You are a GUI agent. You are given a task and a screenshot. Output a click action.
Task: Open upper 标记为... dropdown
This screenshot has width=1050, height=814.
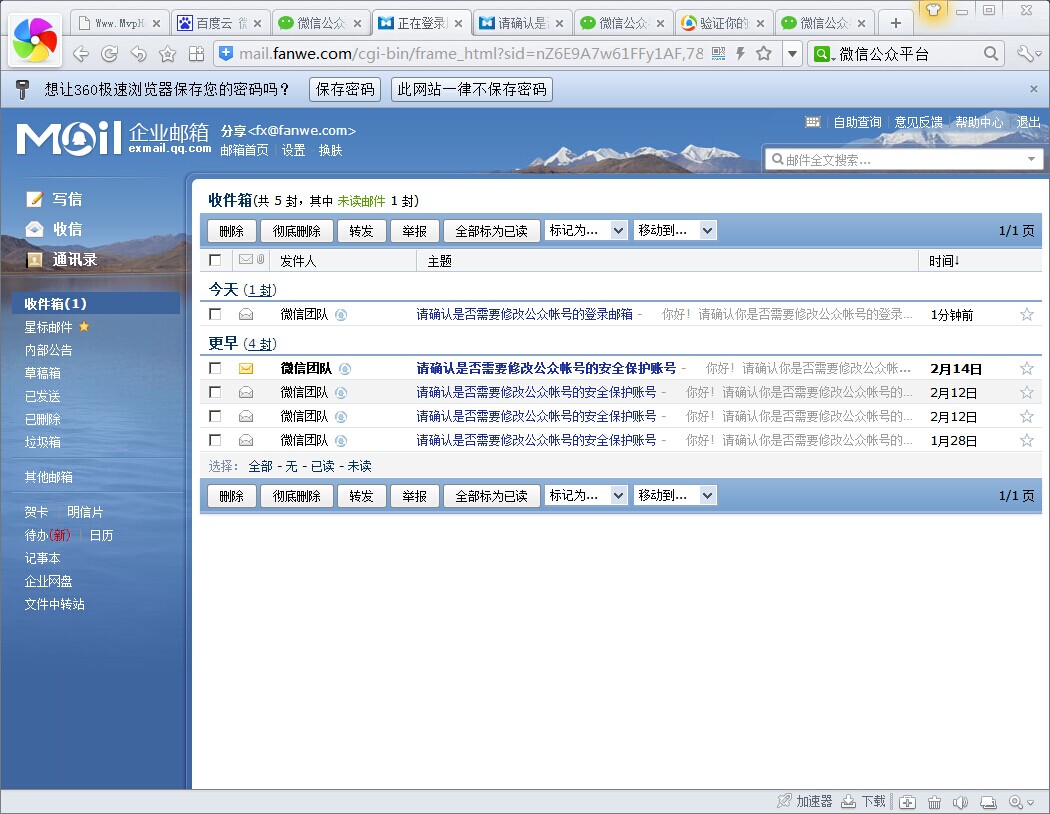[586, 230]
